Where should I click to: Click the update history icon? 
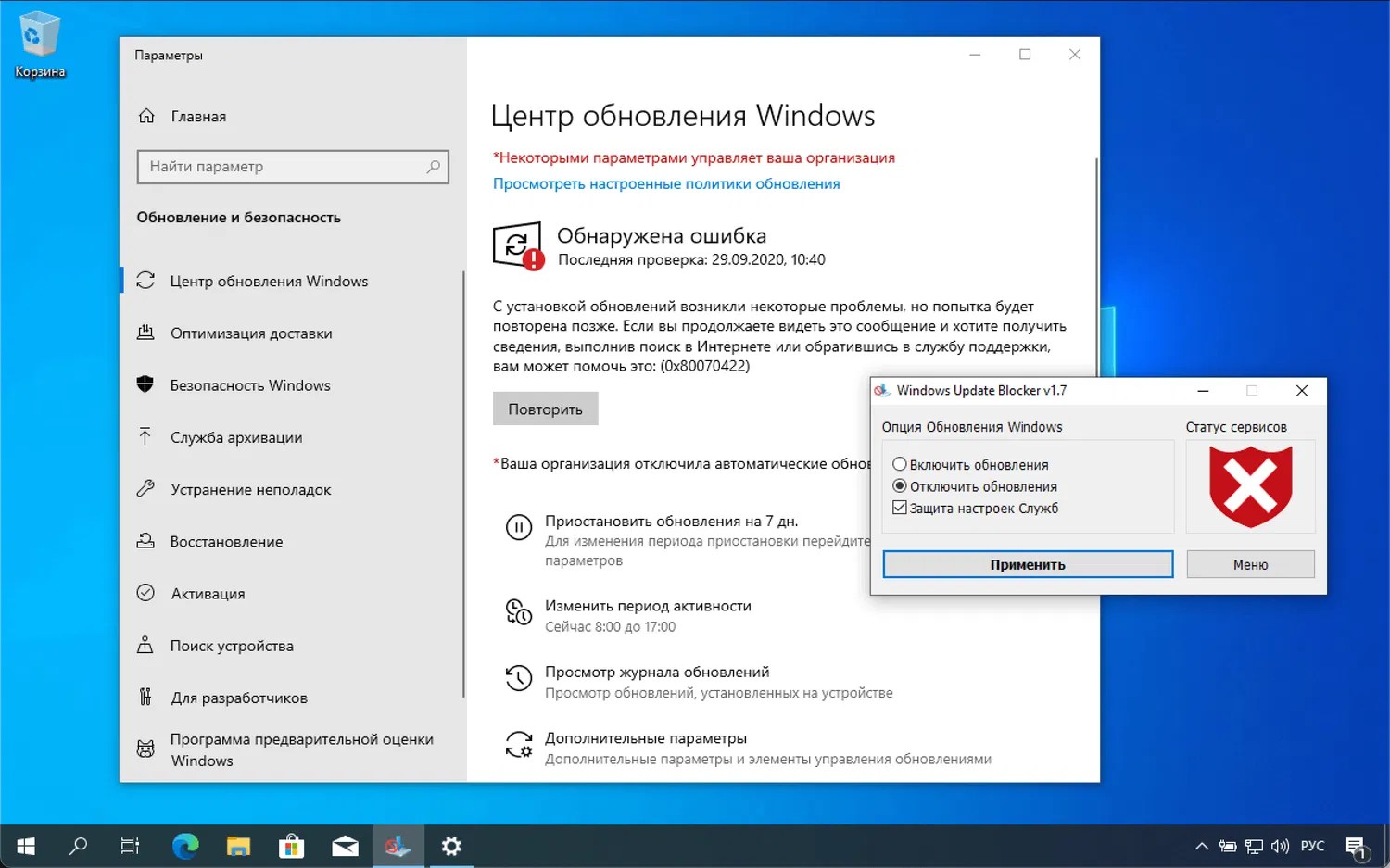(x=518, y=679)
